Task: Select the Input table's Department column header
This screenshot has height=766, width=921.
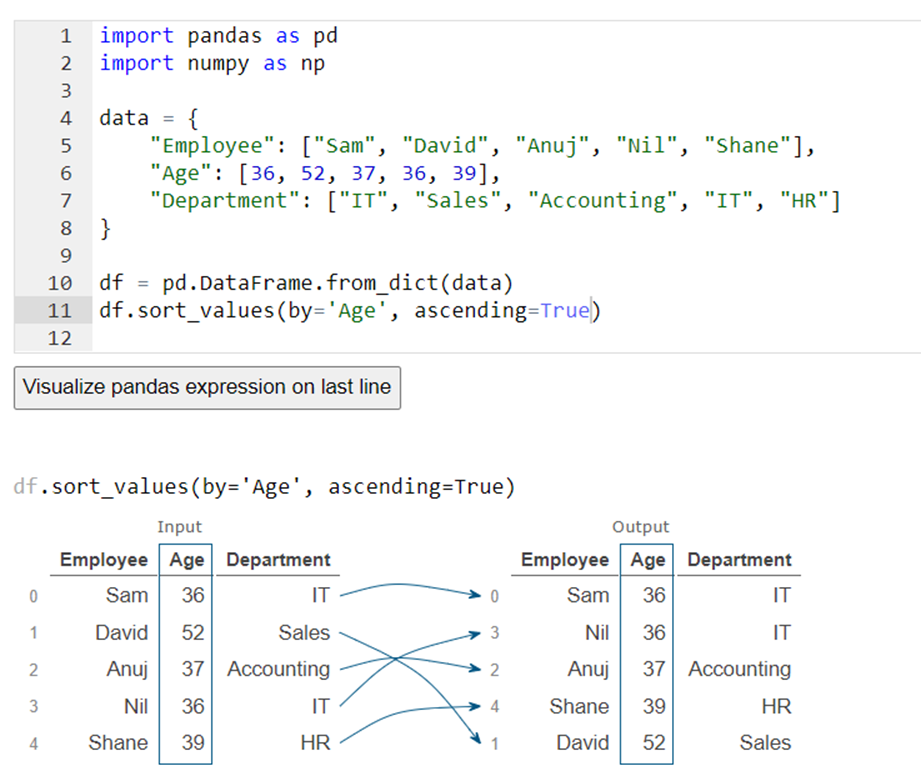Action: [x=278, y=560]
